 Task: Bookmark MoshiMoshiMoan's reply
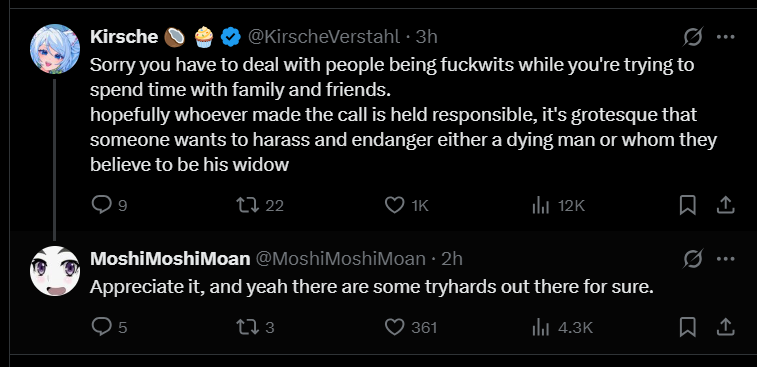[x=687, y=327]
